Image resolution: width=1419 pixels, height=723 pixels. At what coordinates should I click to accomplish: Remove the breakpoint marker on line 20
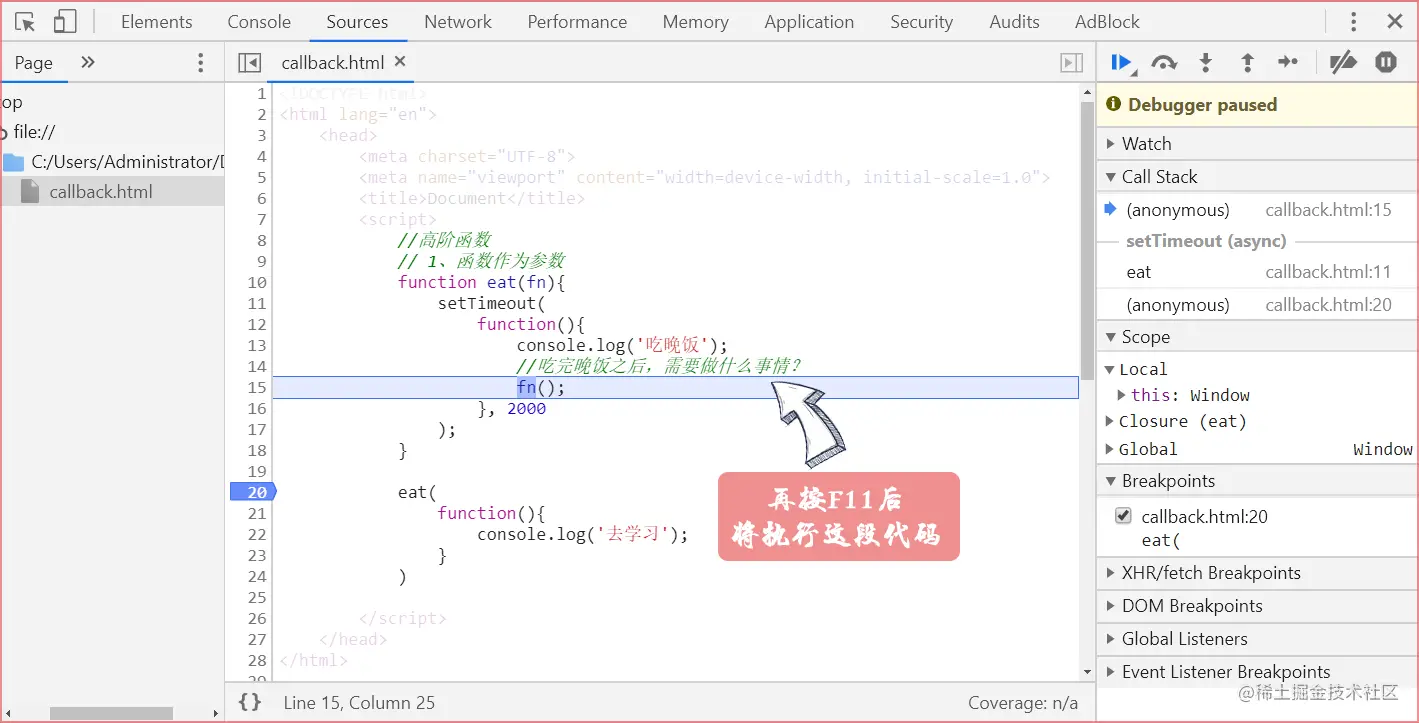tap(252, 492)
